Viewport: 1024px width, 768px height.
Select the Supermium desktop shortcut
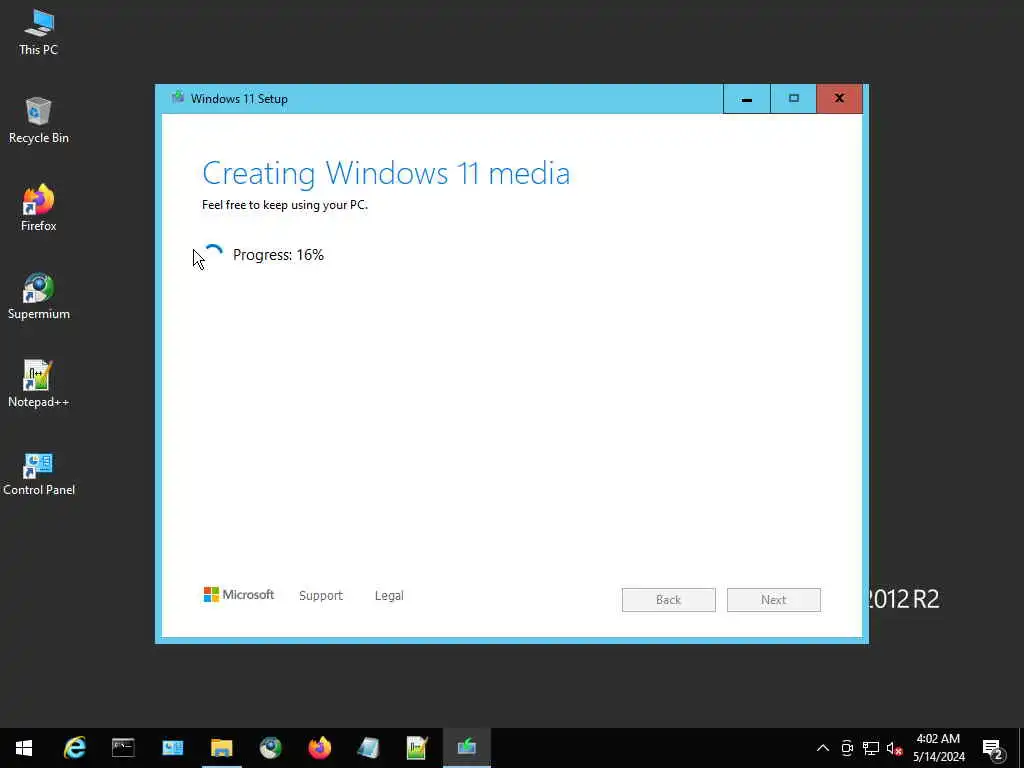39,296
